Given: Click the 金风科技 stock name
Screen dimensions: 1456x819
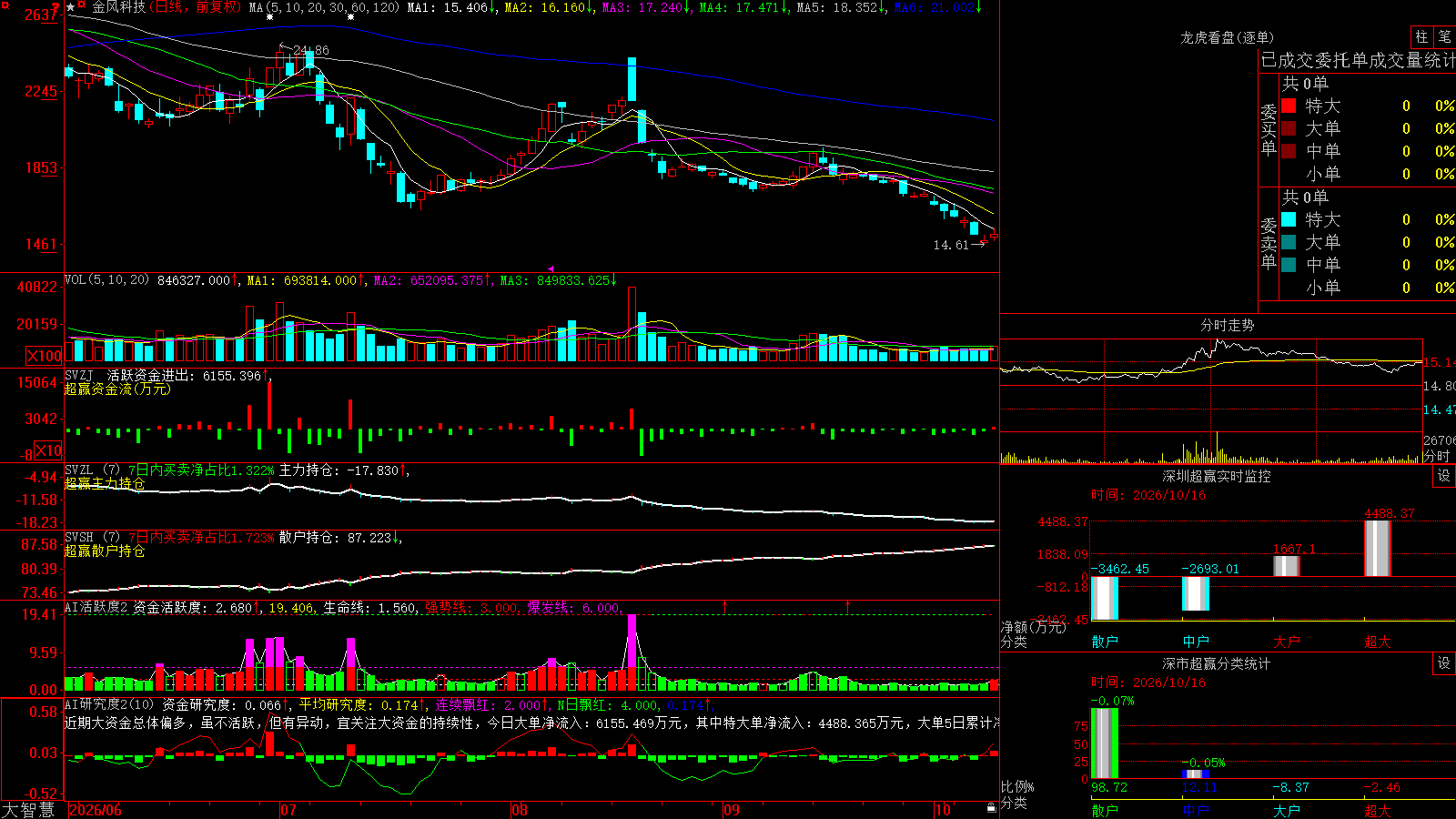Looking at the screenshot, I should click(119, 7).
